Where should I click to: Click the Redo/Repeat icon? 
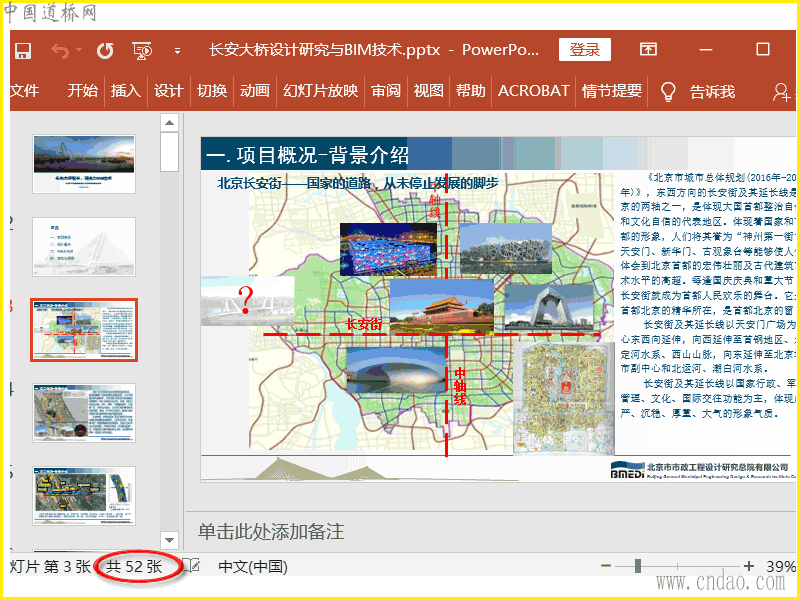(105, 50)
